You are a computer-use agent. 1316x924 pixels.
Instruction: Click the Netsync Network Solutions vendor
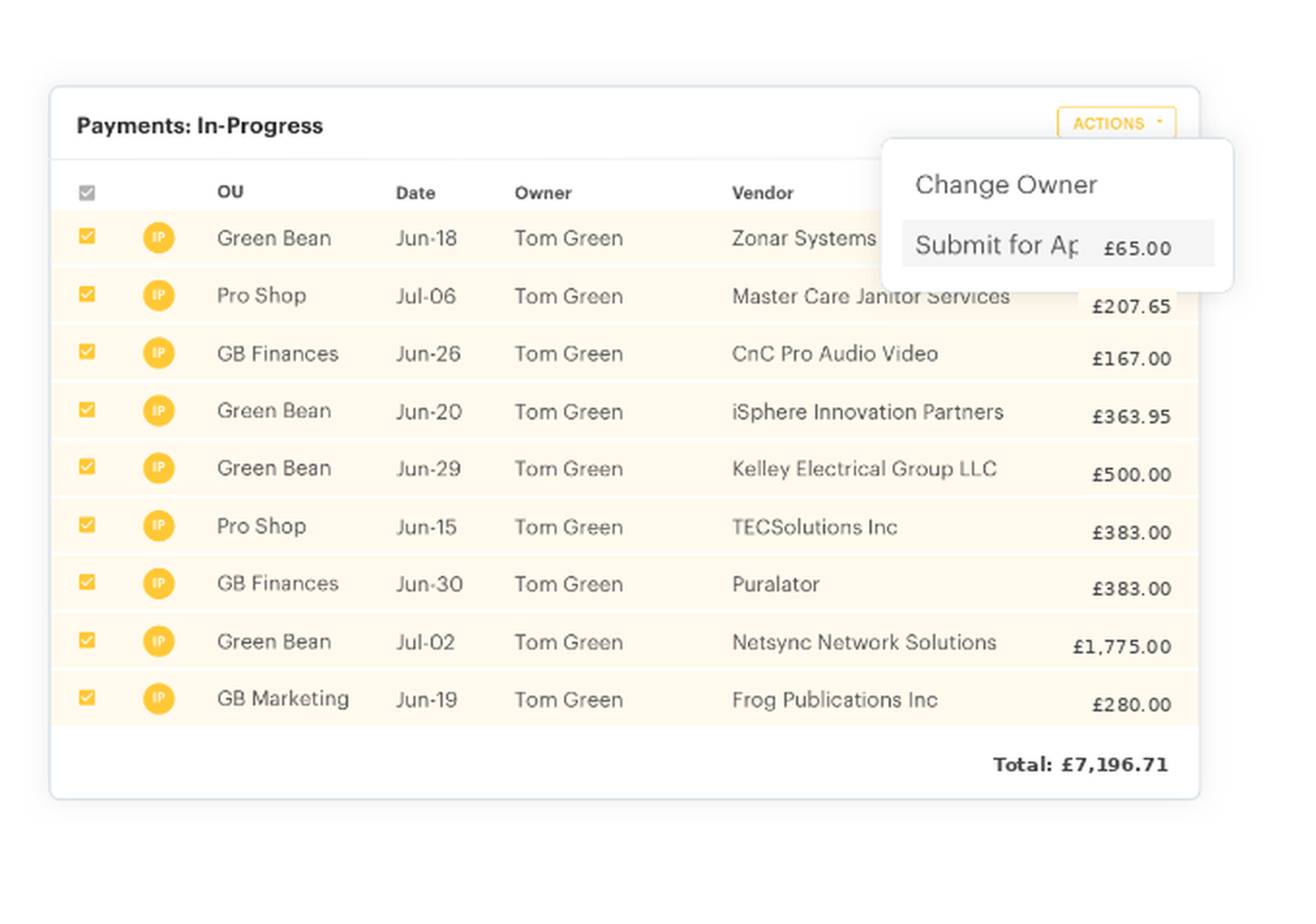pyautogui.click(x=864, y=642)
